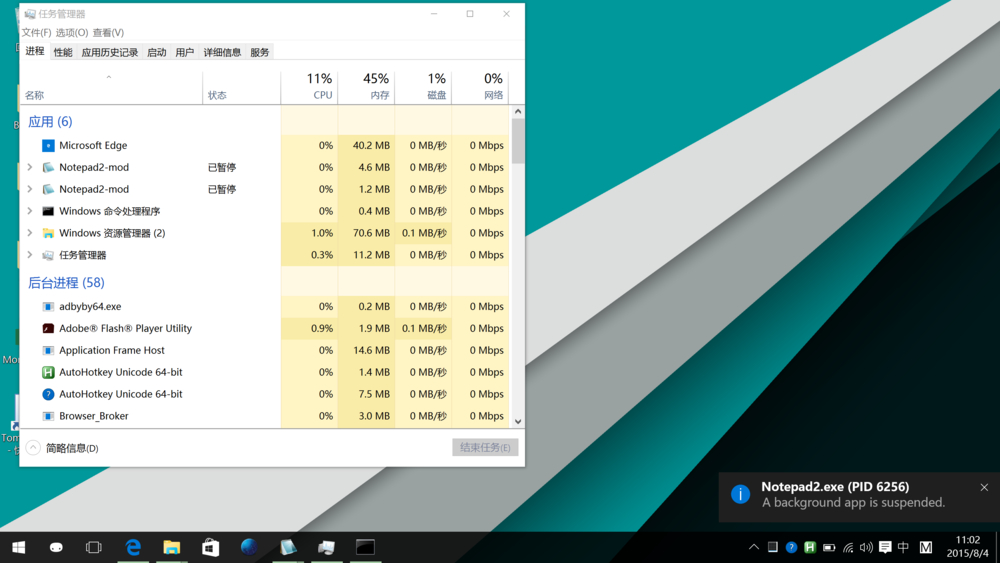Sort by the 状态 column header
This screenshot has height=563, width=1000.
click(x=242, y=87)
